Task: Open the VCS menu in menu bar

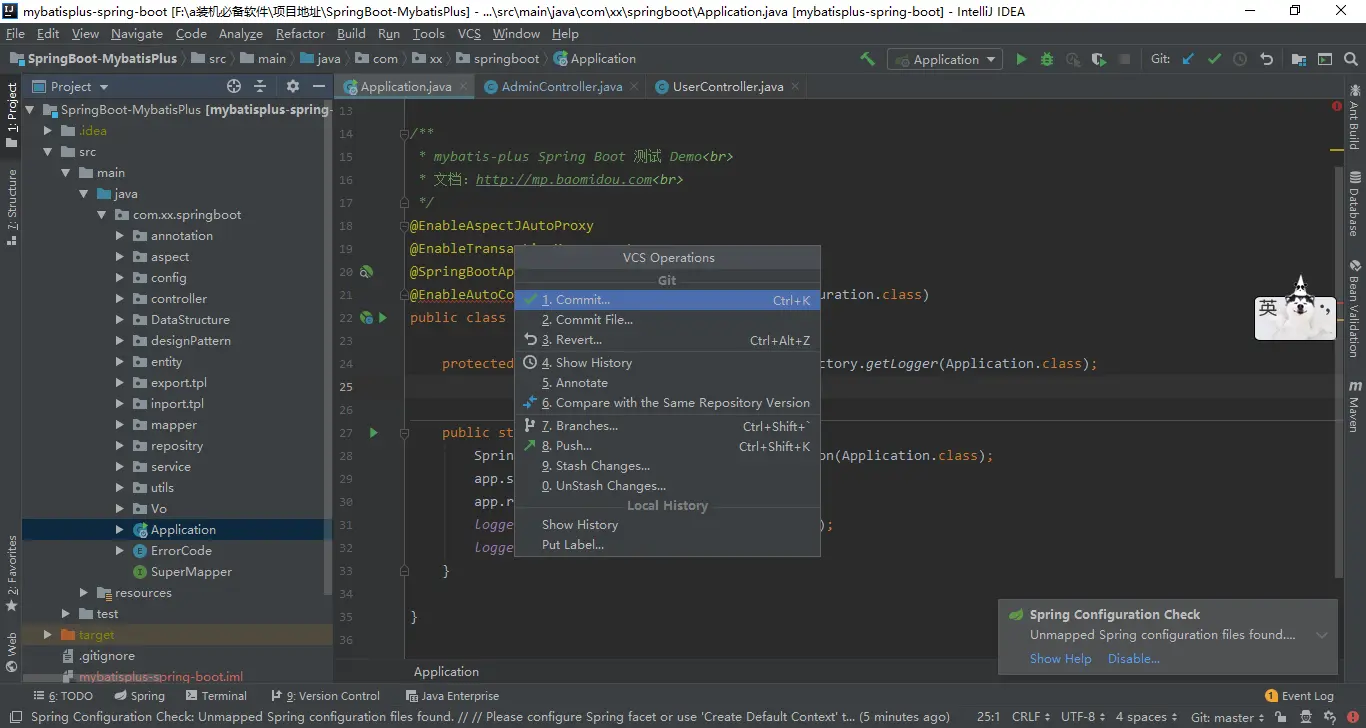Action: (x=469, y=33)
